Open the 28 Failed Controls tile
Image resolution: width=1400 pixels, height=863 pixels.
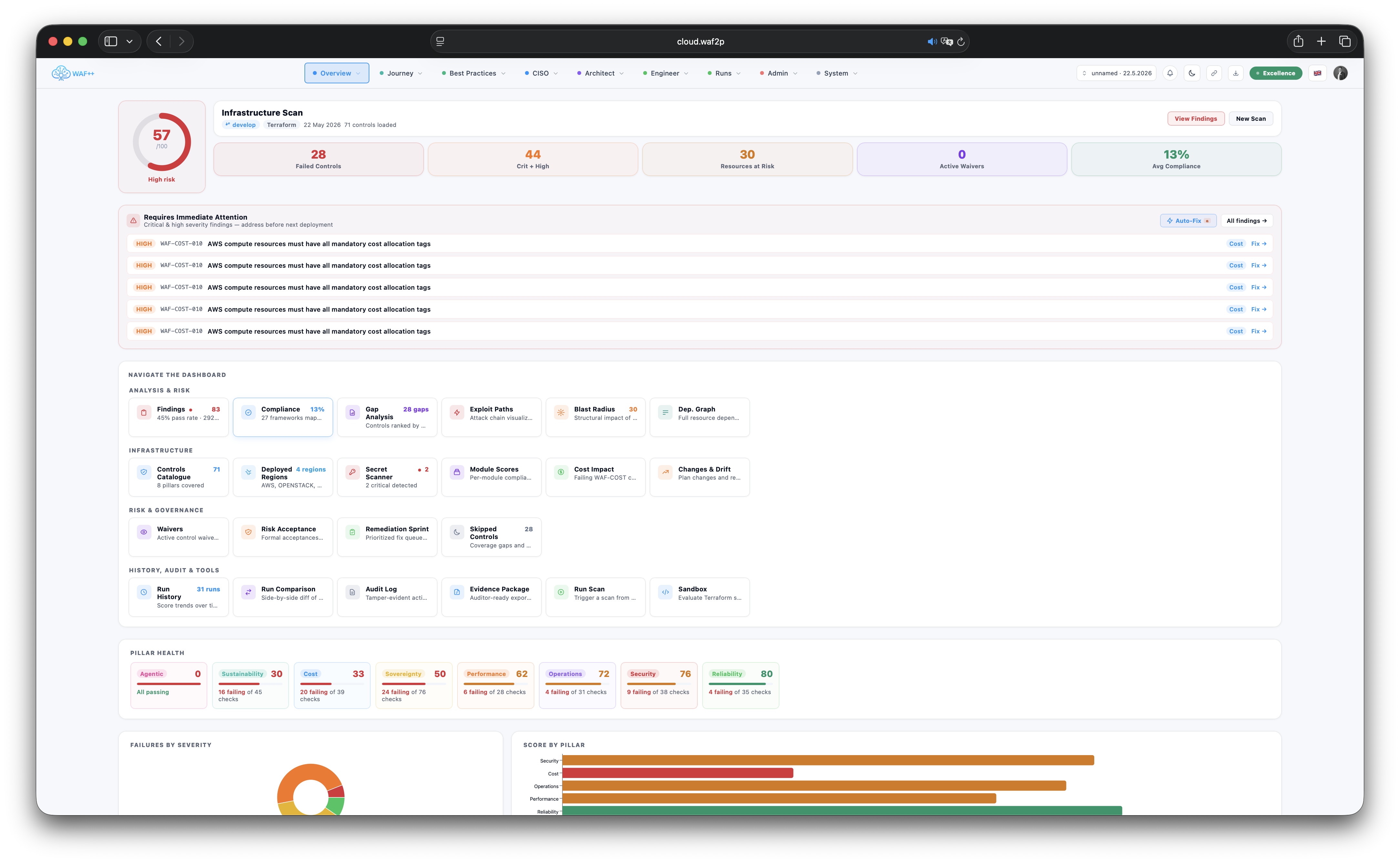point(318,159)
